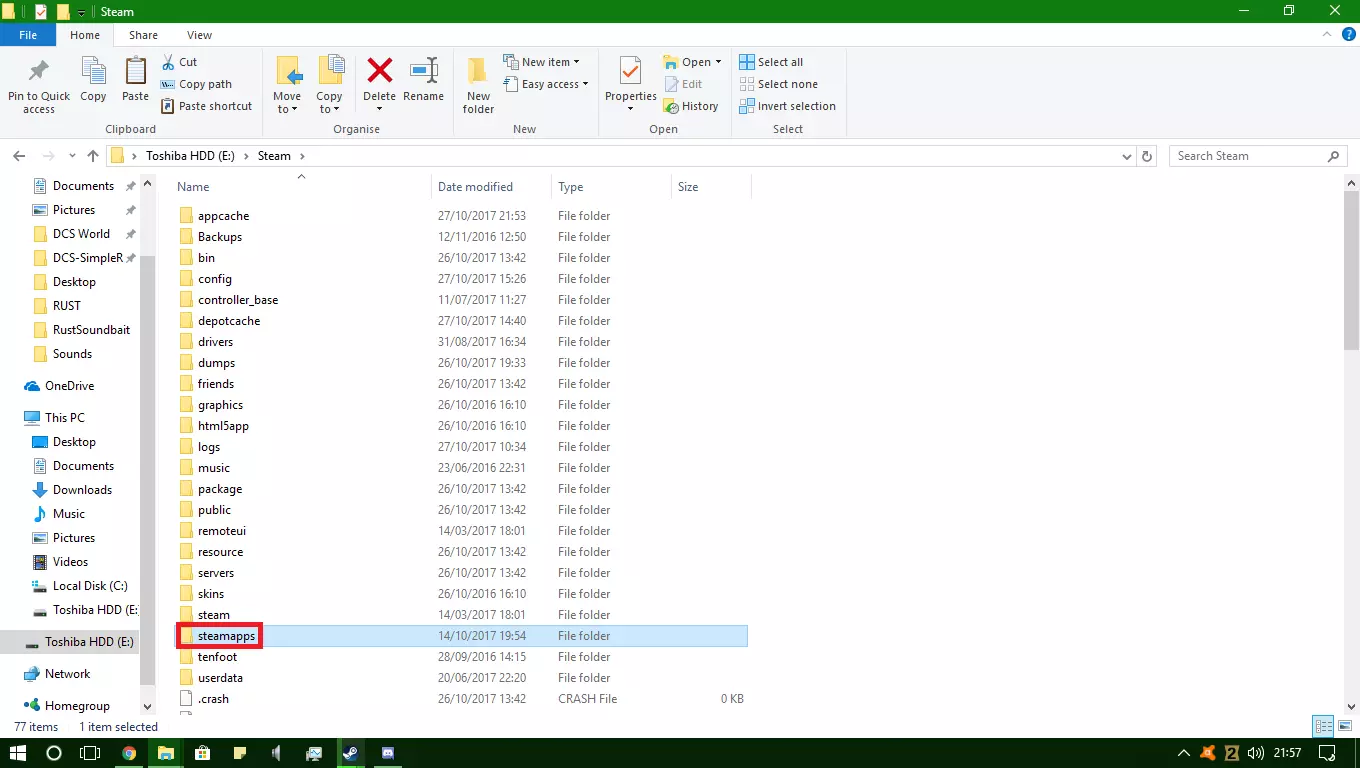Open Google Chrome from the taskbar

pyautogui.click(x=129, y=753)
